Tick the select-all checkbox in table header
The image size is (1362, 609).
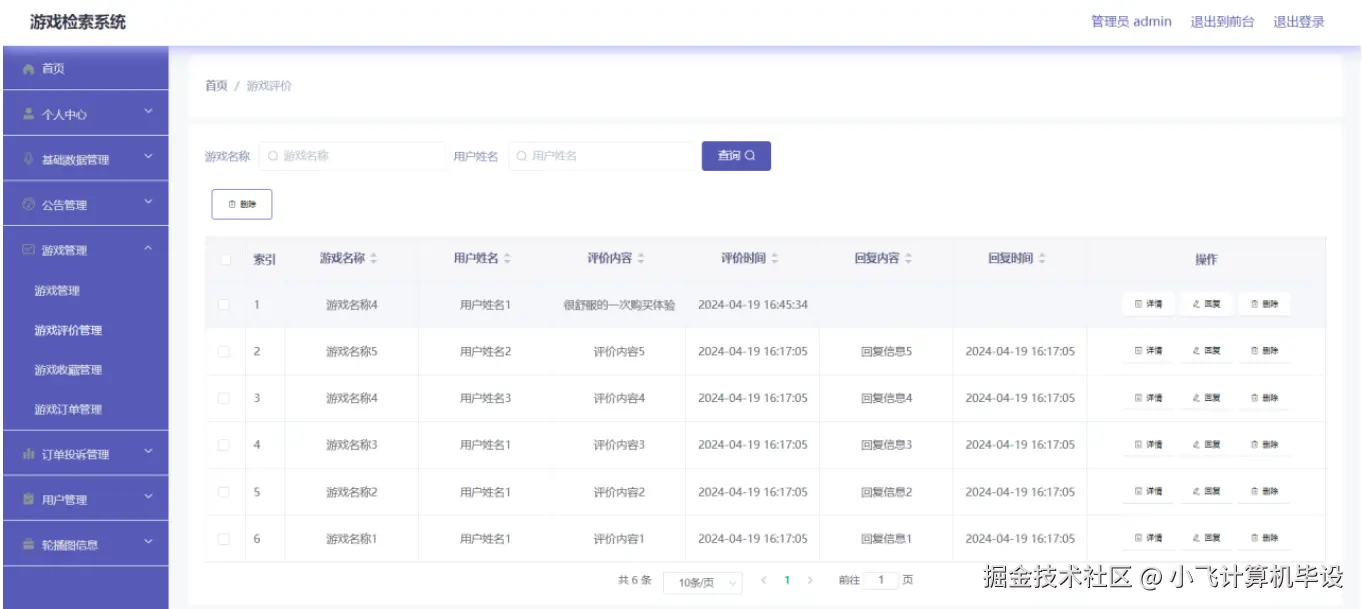(225, 260)
